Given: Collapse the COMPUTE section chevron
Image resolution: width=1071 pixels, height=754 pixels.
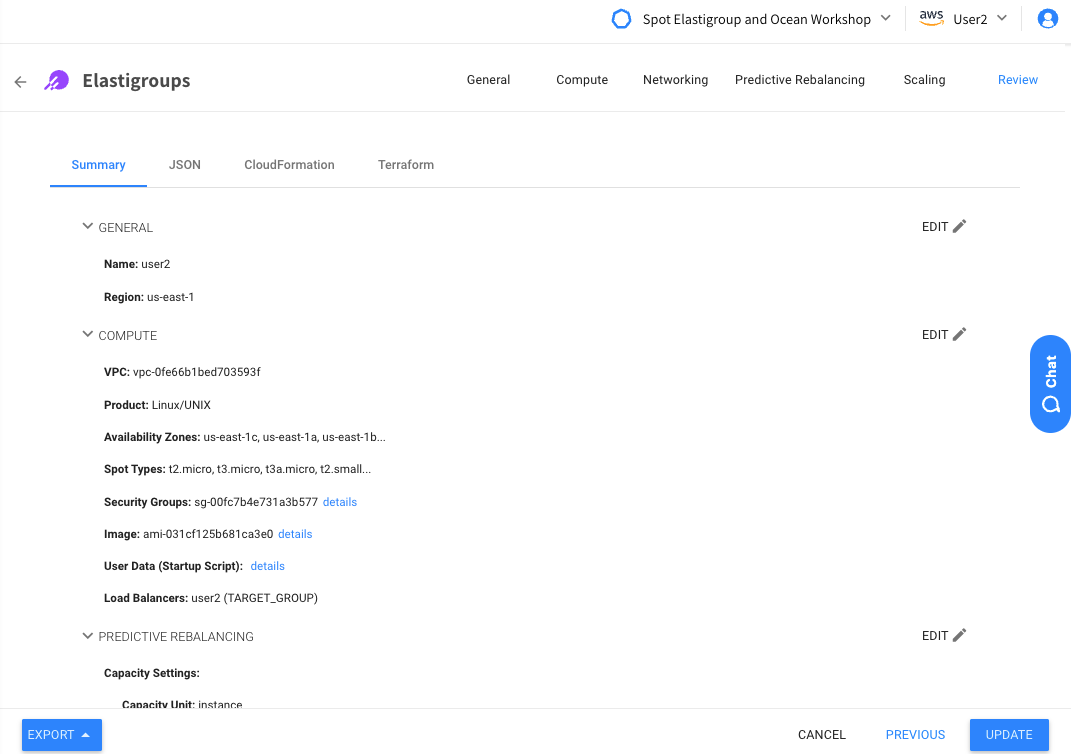Looking at the screenshot, I should pos(87,334).
